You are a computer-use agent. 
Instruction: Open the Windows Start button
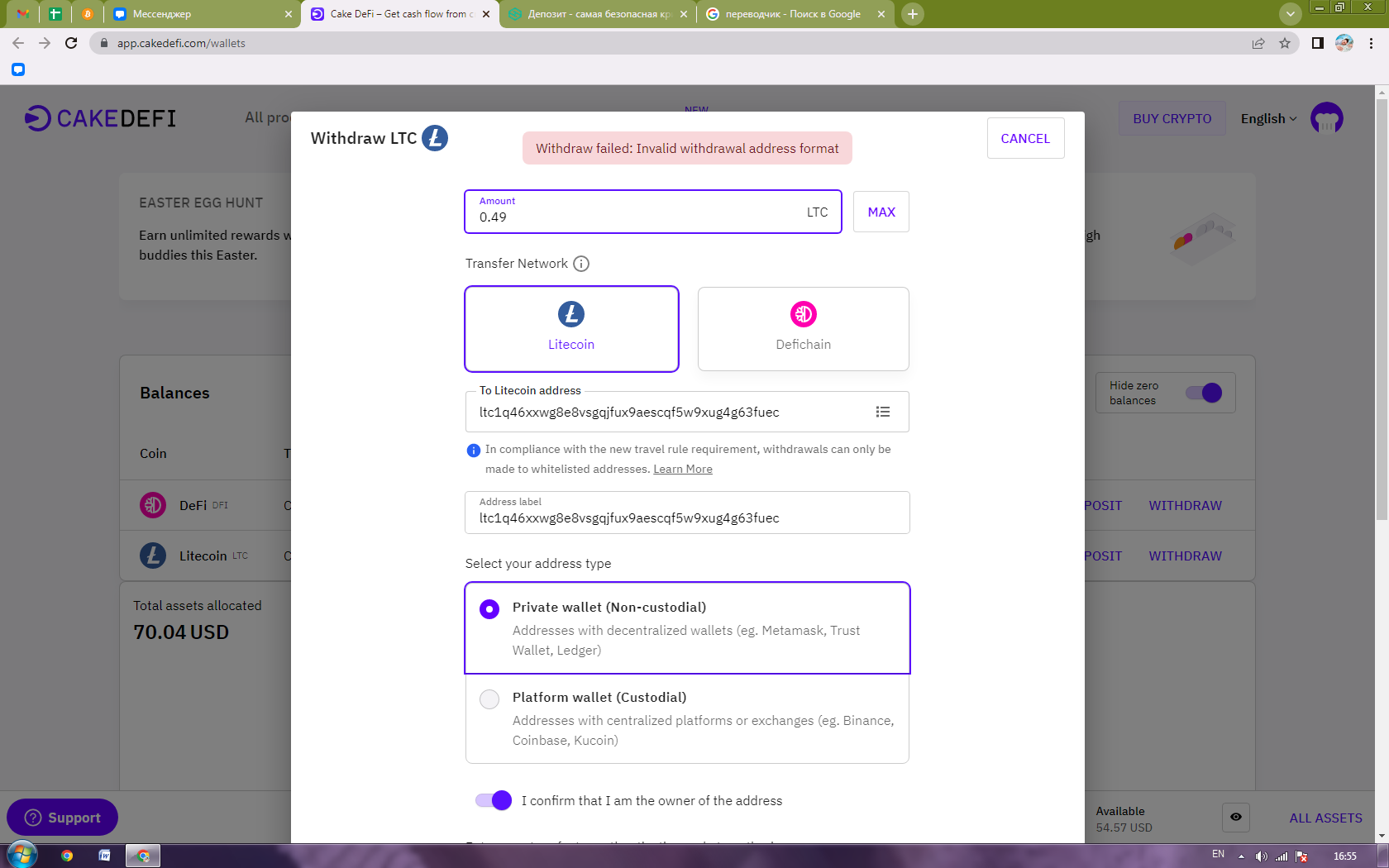[22, 855]
